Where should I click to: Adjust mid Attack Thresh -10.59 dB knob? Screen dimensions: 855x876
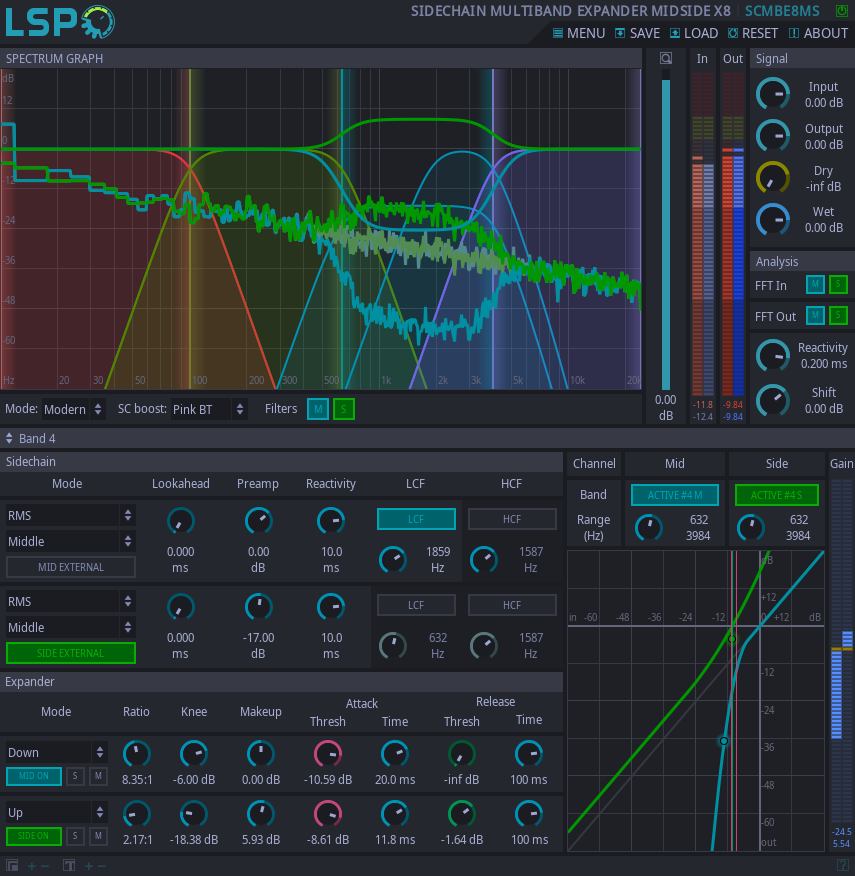(328, 754)
